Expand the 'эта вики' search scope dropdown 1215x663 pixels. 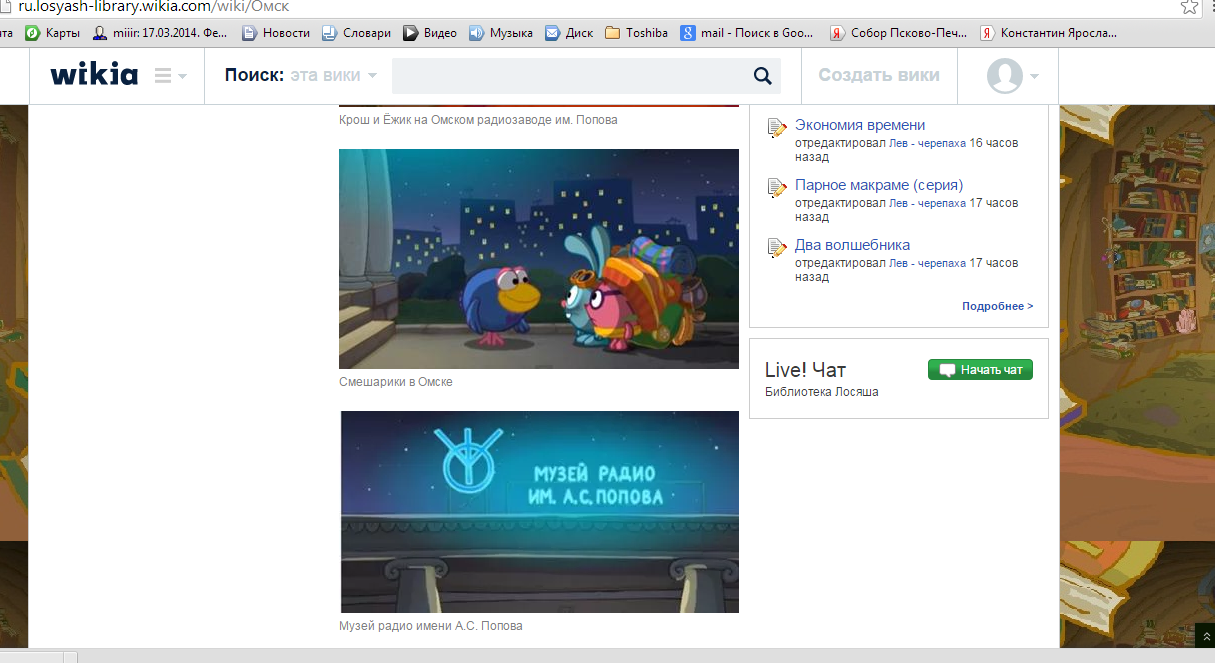(334, 75)
